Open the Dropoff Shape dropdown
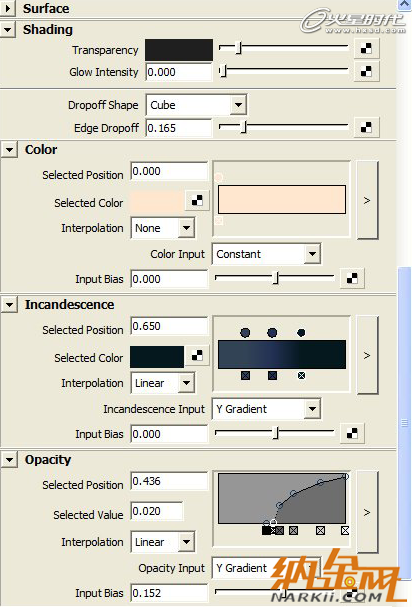Viewport: 412px width, 607px height. click(196, 105)
